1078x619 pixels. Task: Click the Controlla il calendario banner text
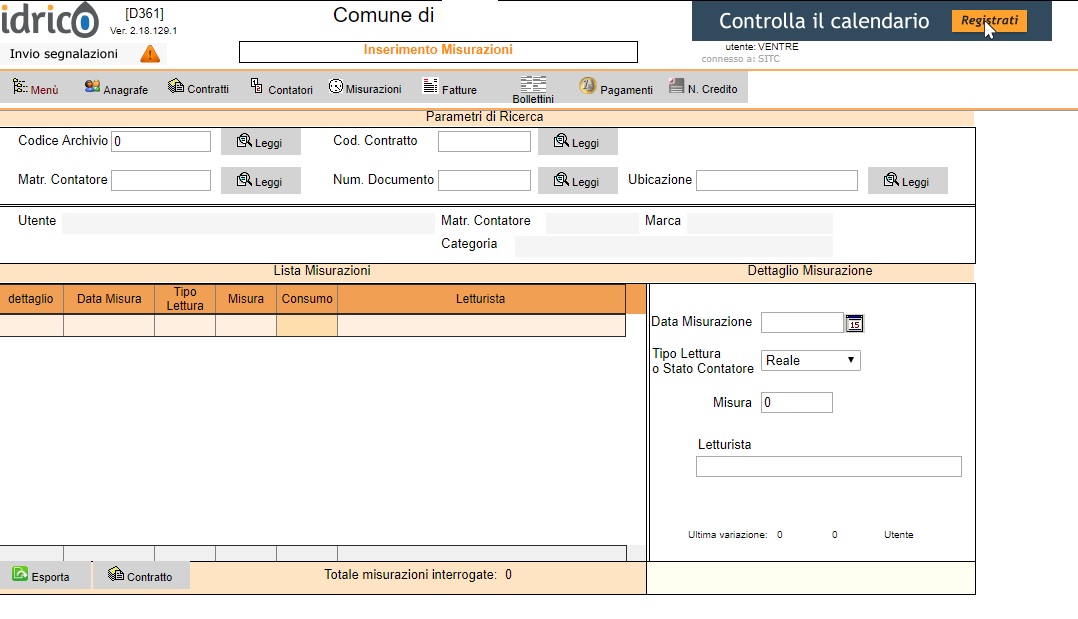(x=824, y=21)
